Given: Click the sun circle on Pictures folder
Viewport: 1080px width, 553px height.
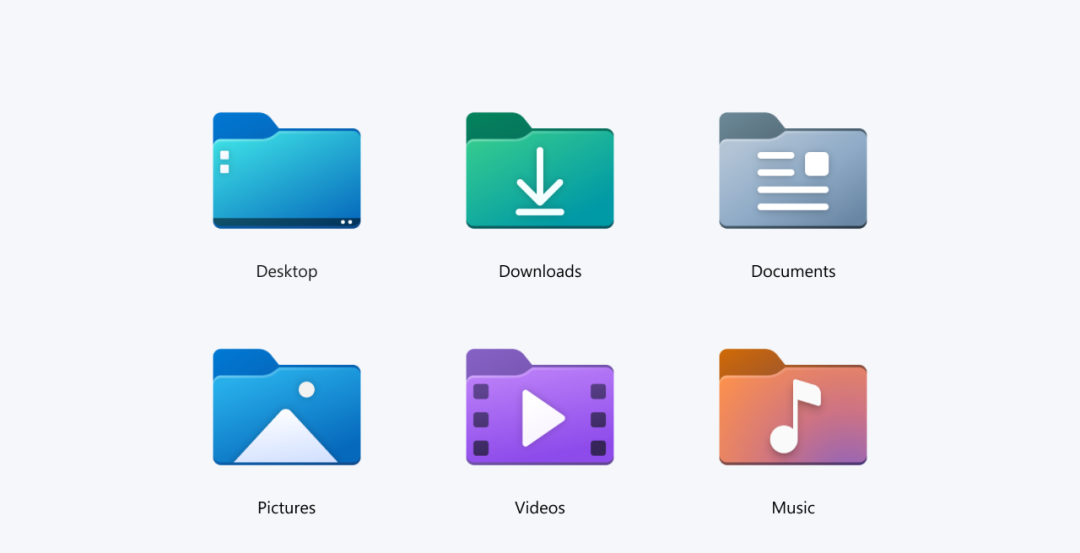Looking at the screenshot, I should point(307,390).
